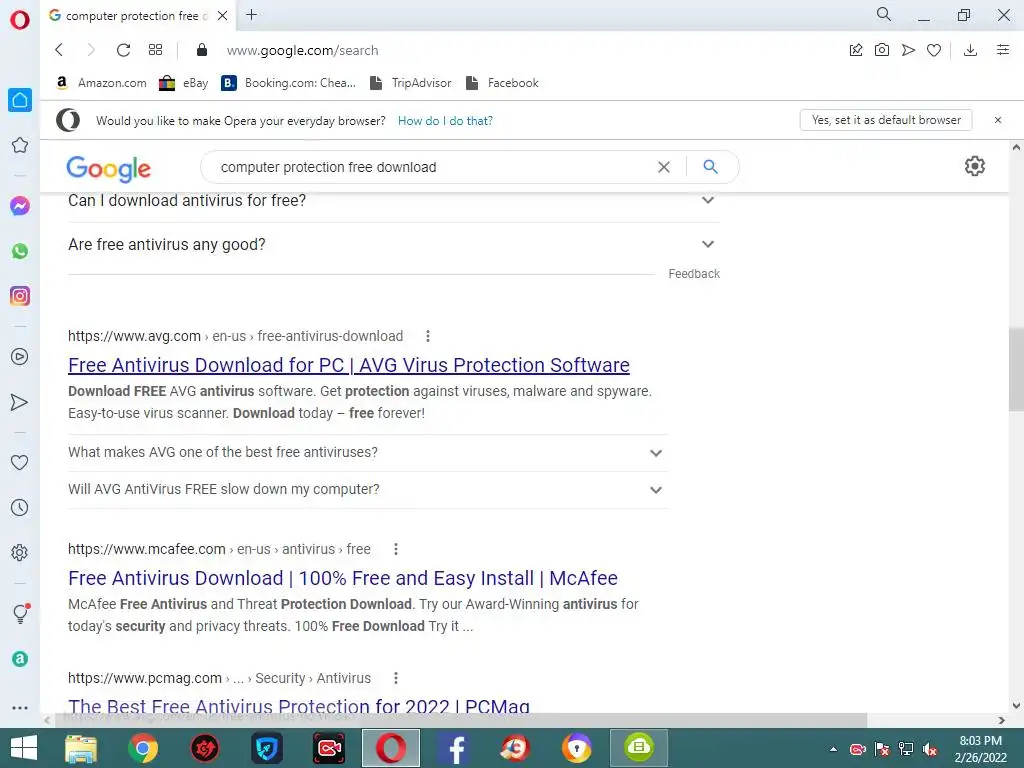
Task: Open File Explorer from taskbar
Action: point(81,748)
